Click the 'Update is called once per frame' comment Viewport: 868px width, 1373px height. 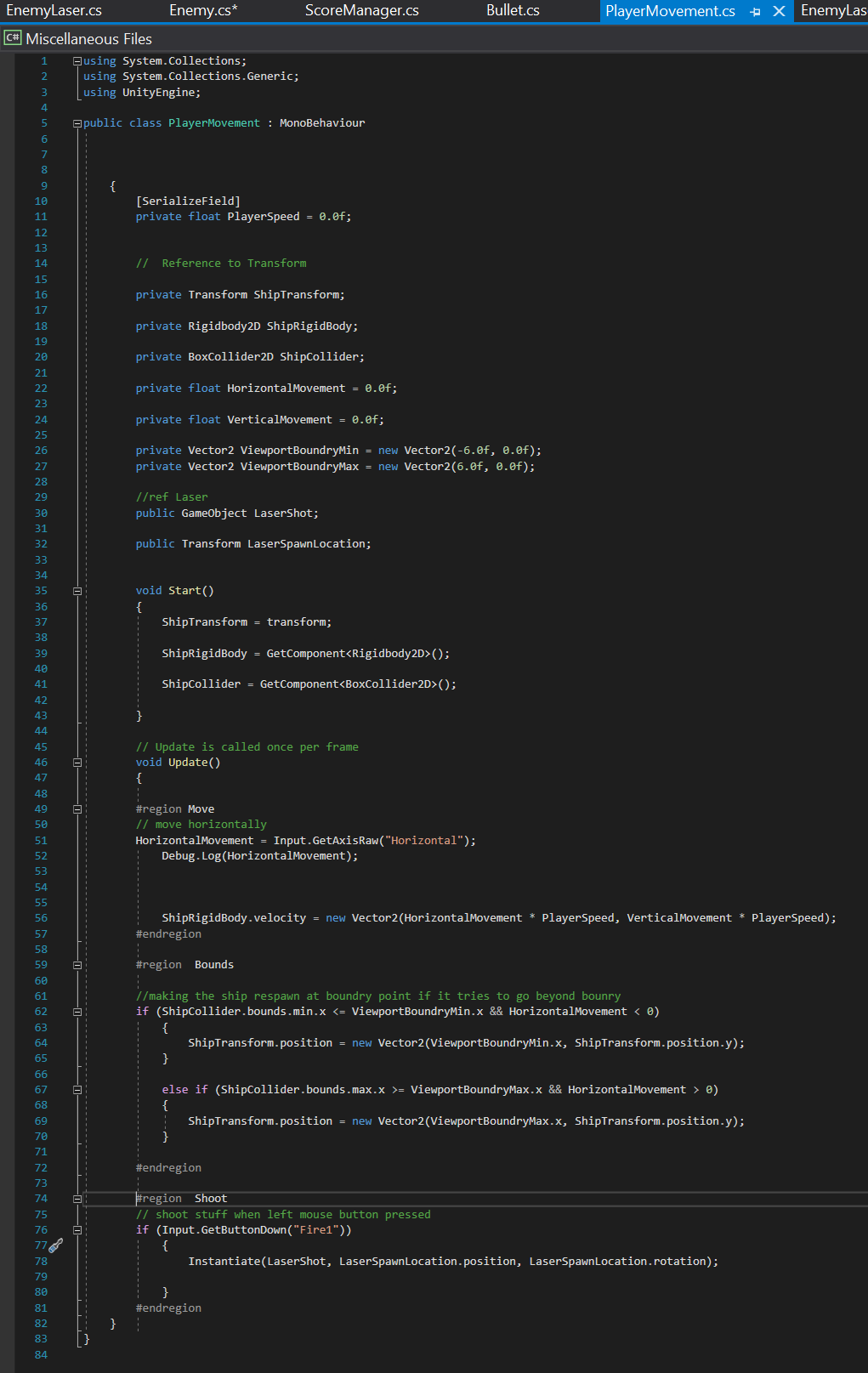coord(247,747)
